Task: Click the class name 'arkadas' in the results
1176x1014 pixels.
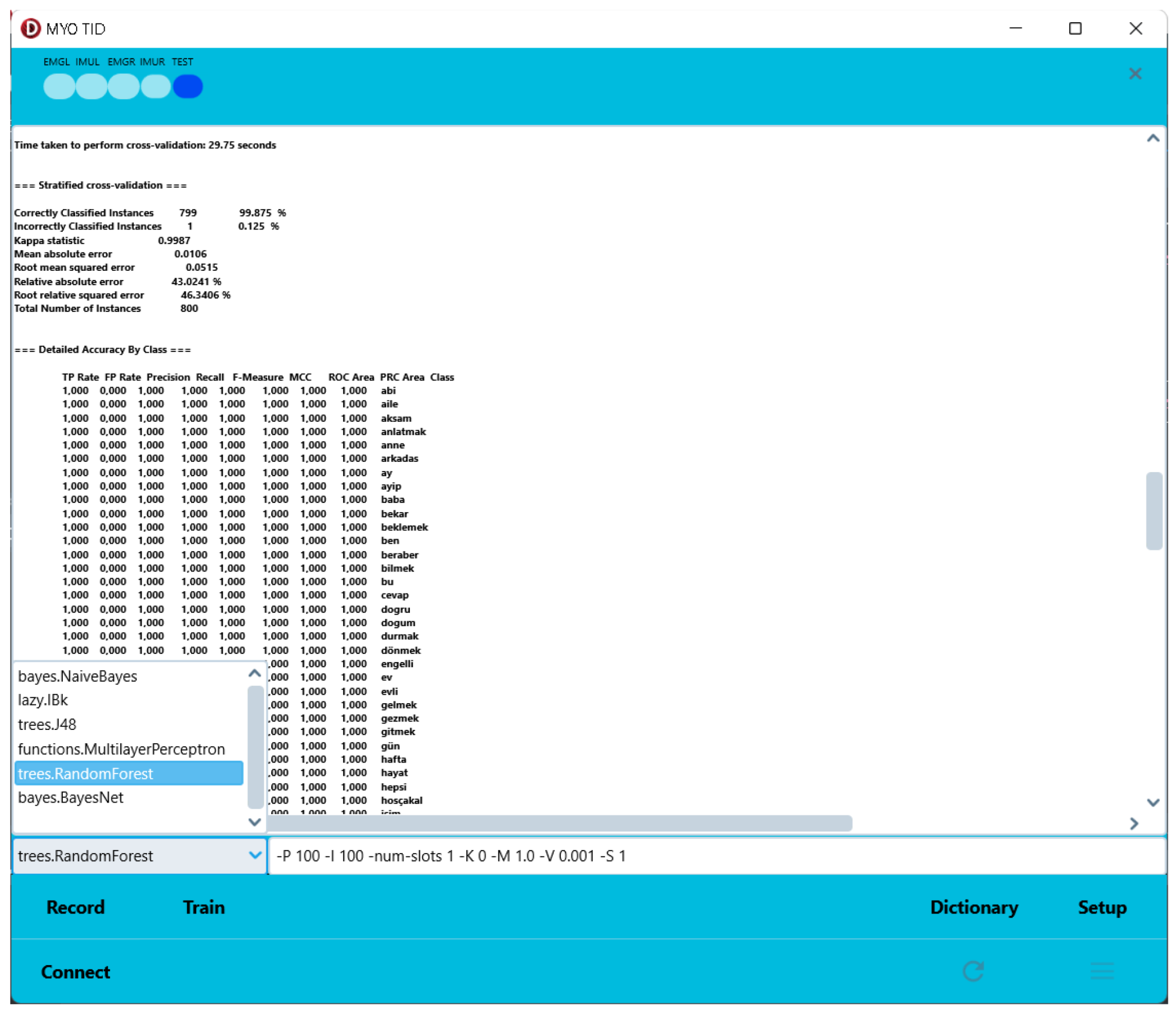Action: pos(399,458)
